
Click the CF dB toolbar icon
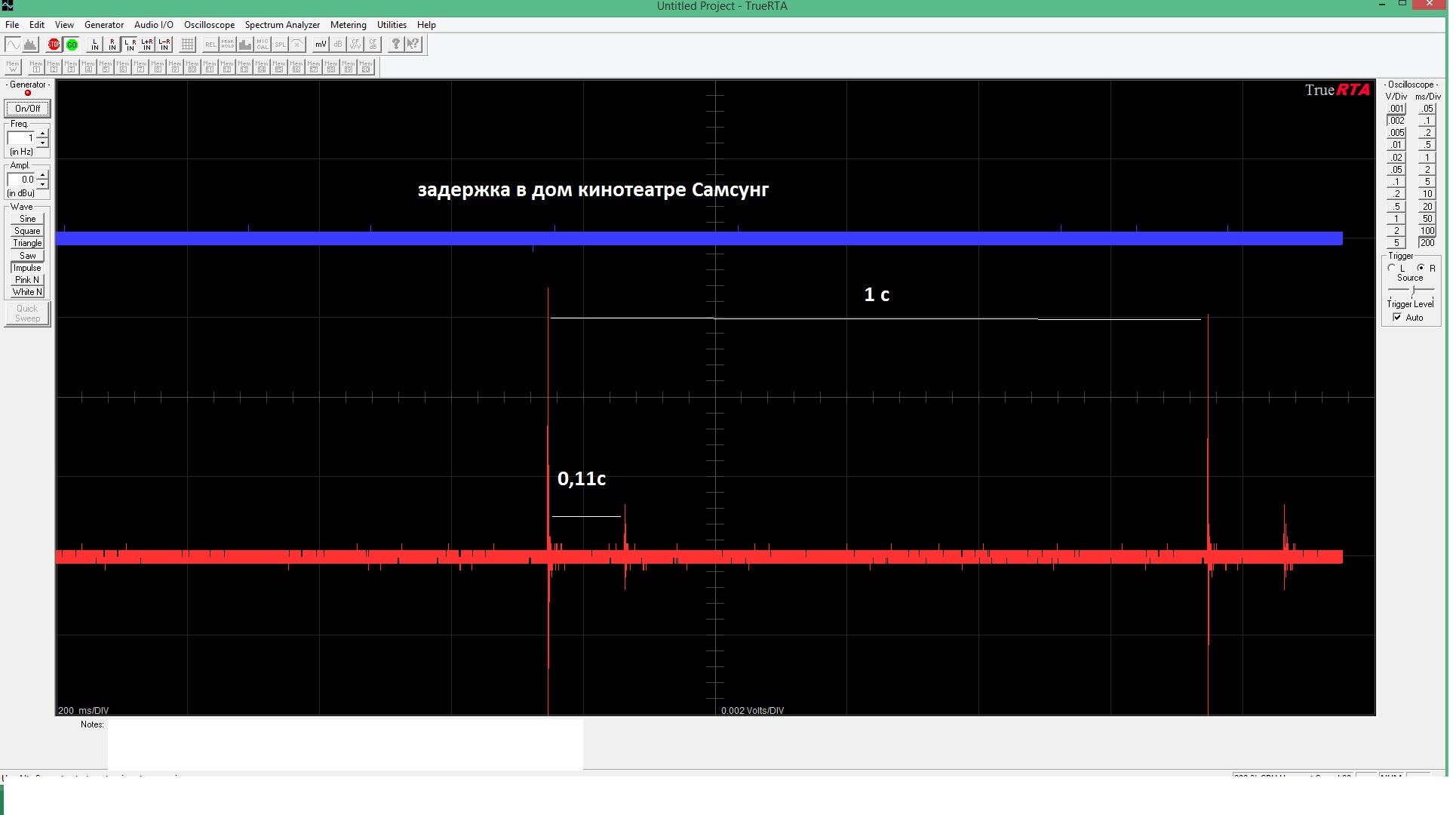coord(373,45)
